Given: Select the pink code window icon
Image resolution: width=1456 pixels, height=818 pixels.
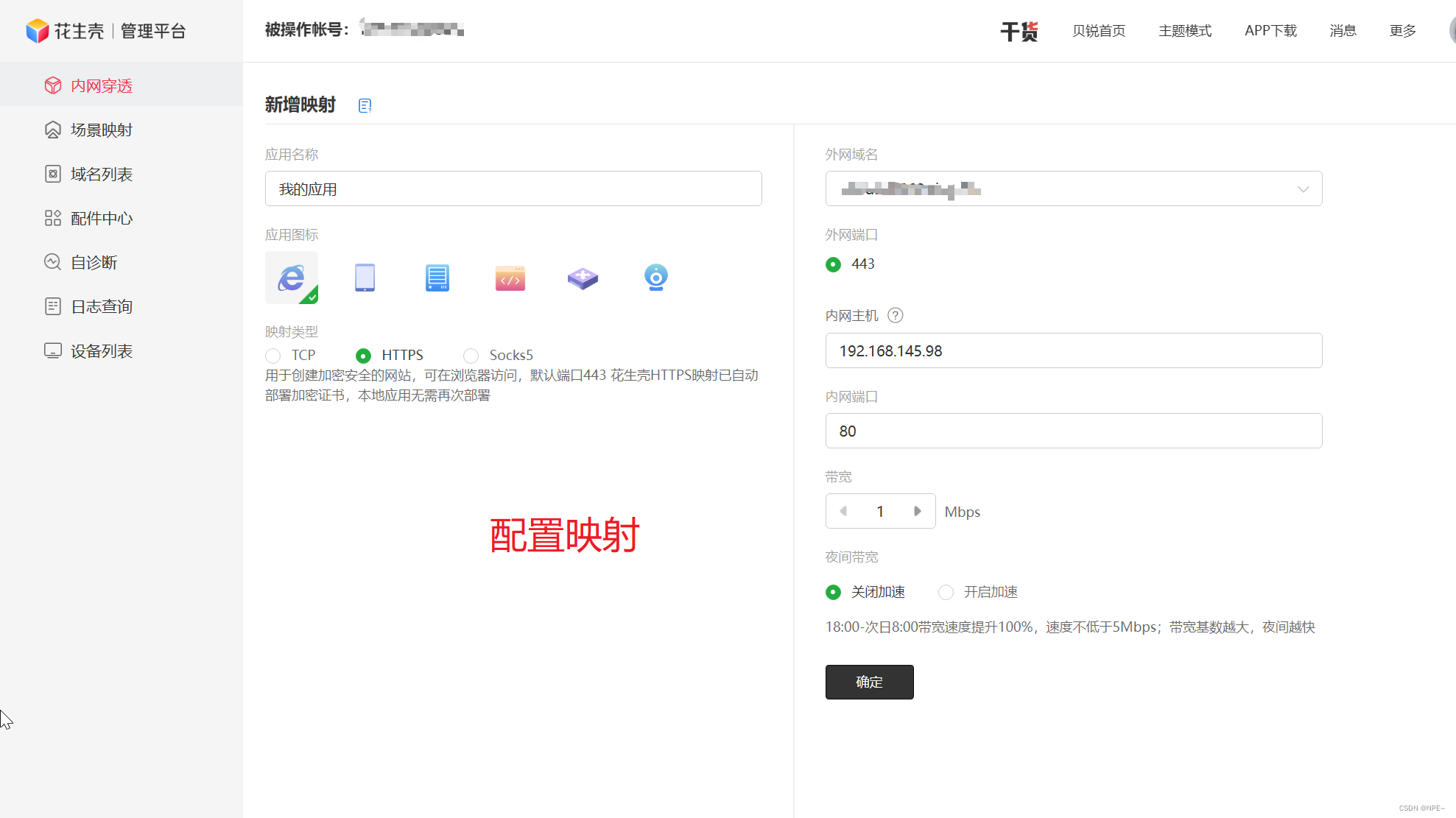Looking at the screenshot, I should click(x=510, y=278).
